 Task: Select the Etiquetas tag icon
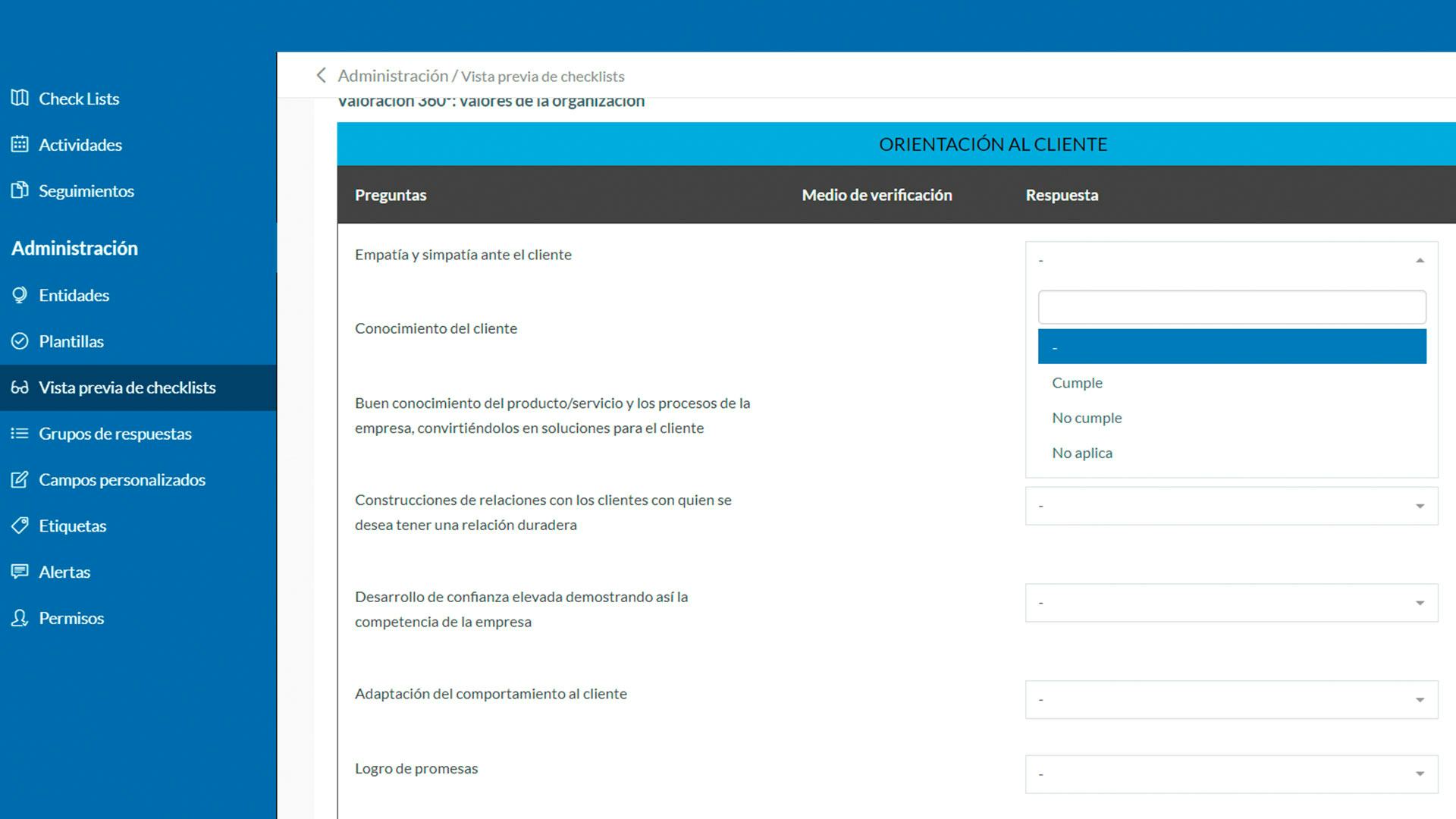coord(20,526)
